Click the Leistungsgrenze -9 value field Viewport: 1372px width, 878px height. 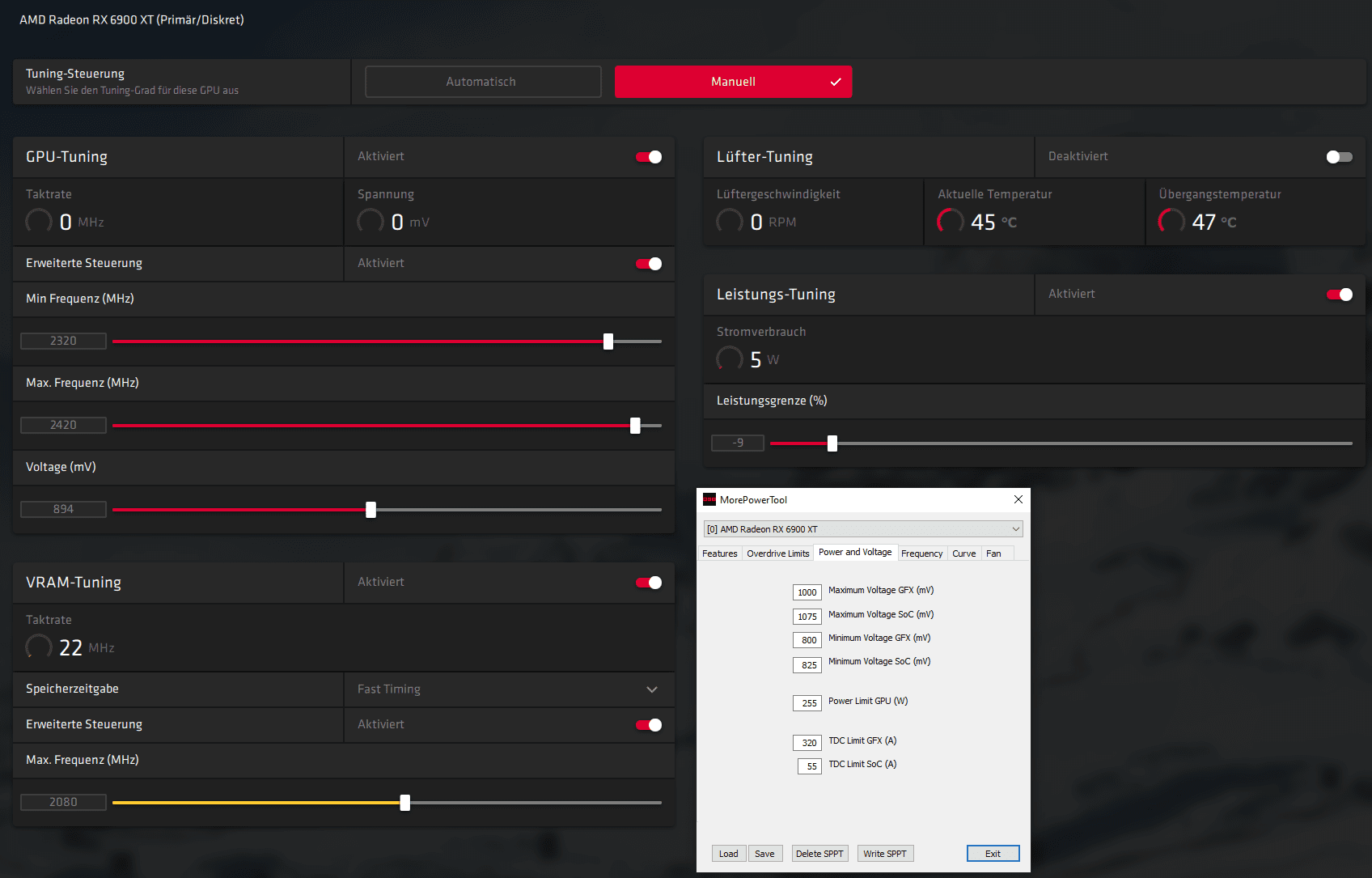tap(738, 443)
